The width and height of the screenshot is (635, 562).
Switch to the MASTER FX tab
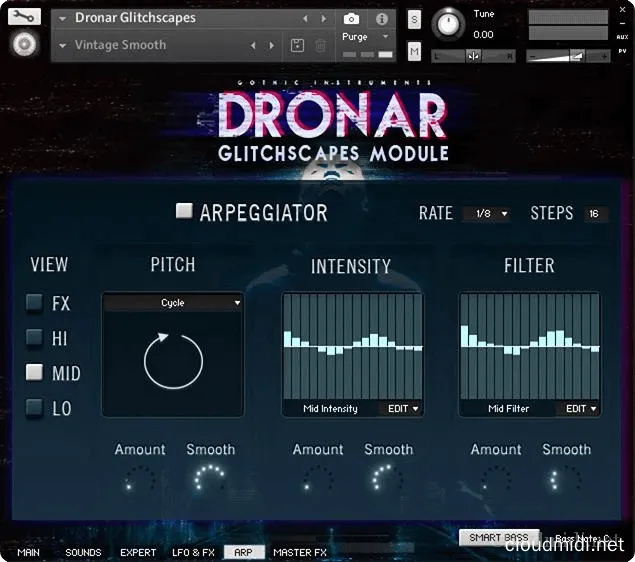click(300, 552)
